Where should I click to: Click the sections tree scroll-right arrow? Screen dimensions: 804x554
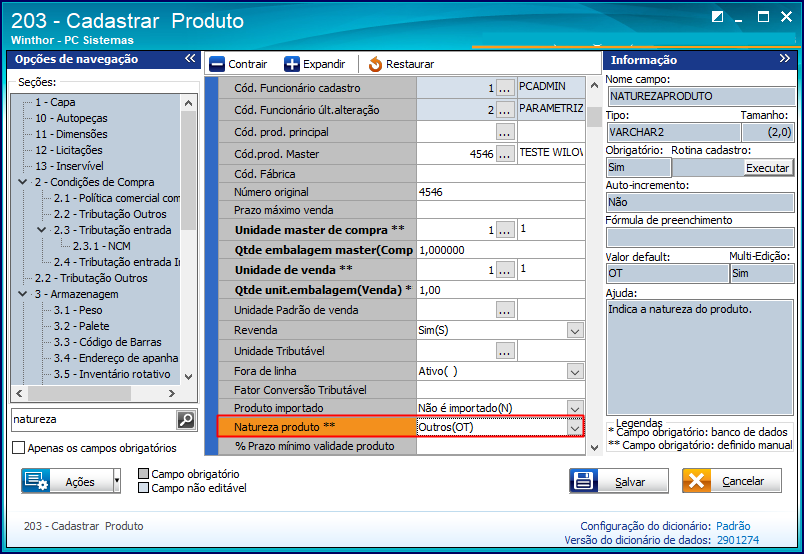(x=172, y=393)
